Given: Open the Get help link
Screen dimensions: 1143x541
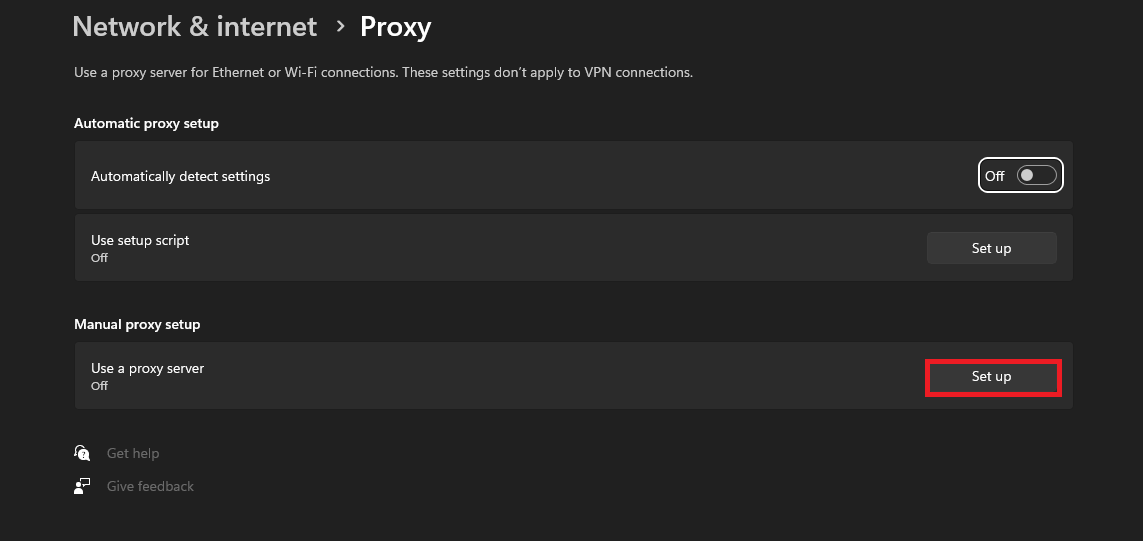Looking at the screenshot, I should [x=133, y=454].
